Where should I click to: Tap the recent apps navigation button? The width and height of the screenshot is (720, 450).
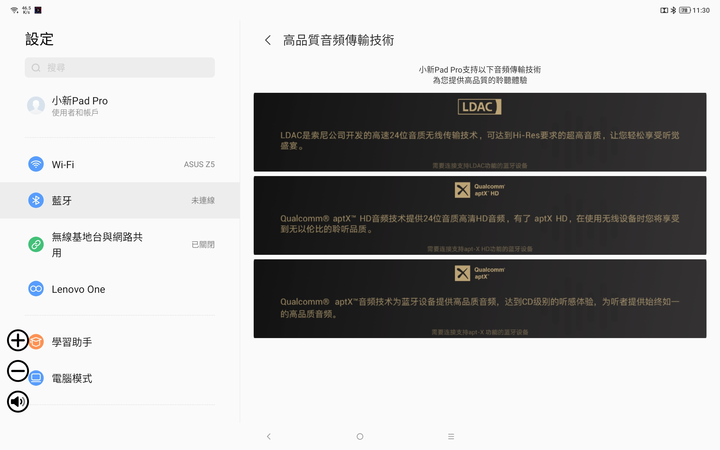coord(451,436)
